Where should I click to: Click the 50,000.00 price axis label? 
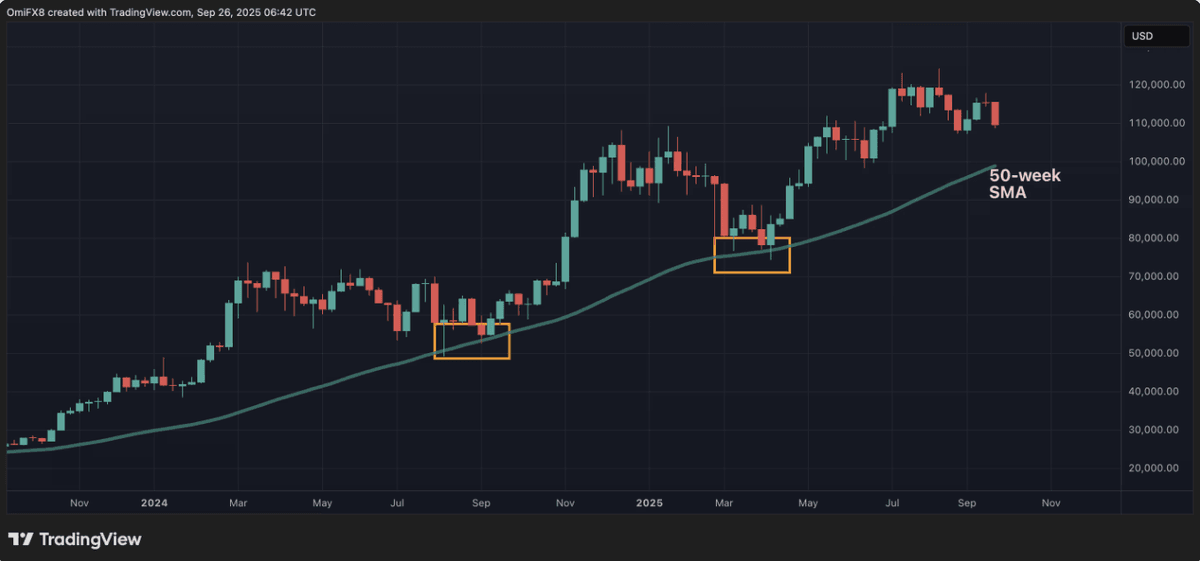point(1156,353)
